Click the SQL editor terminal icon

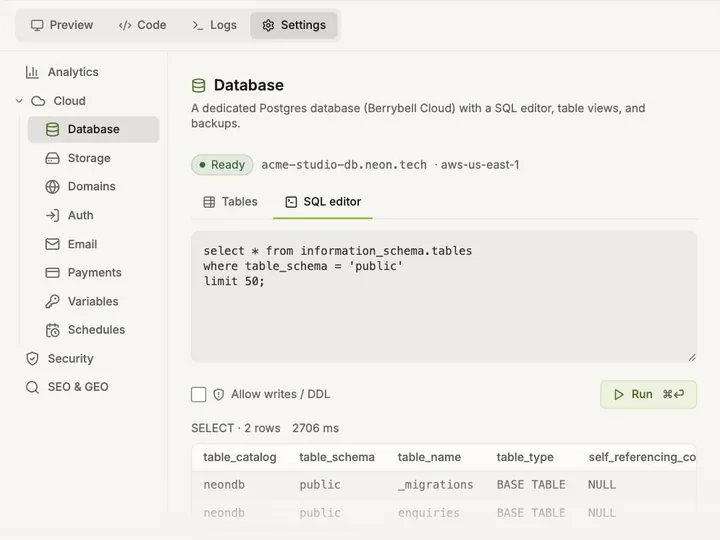pyautogui.click(x=291, y=202)
